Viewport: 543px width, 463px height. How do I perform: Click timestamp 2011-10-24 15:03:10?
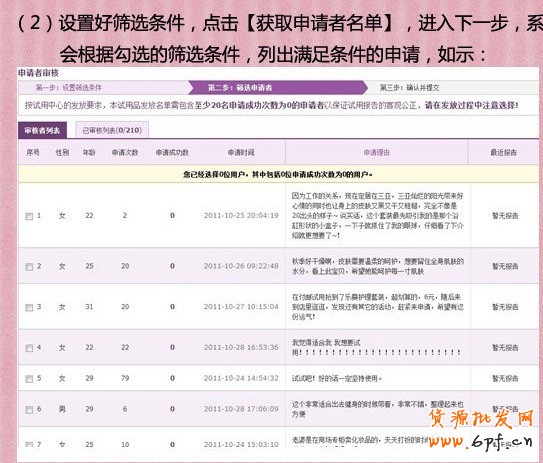(x=241, y=444)
